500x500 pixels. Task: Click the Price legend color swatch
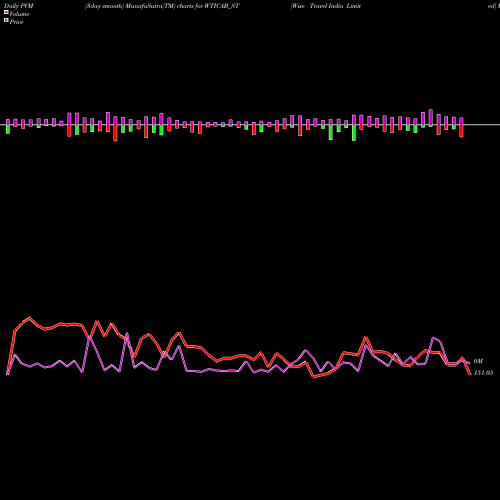click(x=6, y=21)
